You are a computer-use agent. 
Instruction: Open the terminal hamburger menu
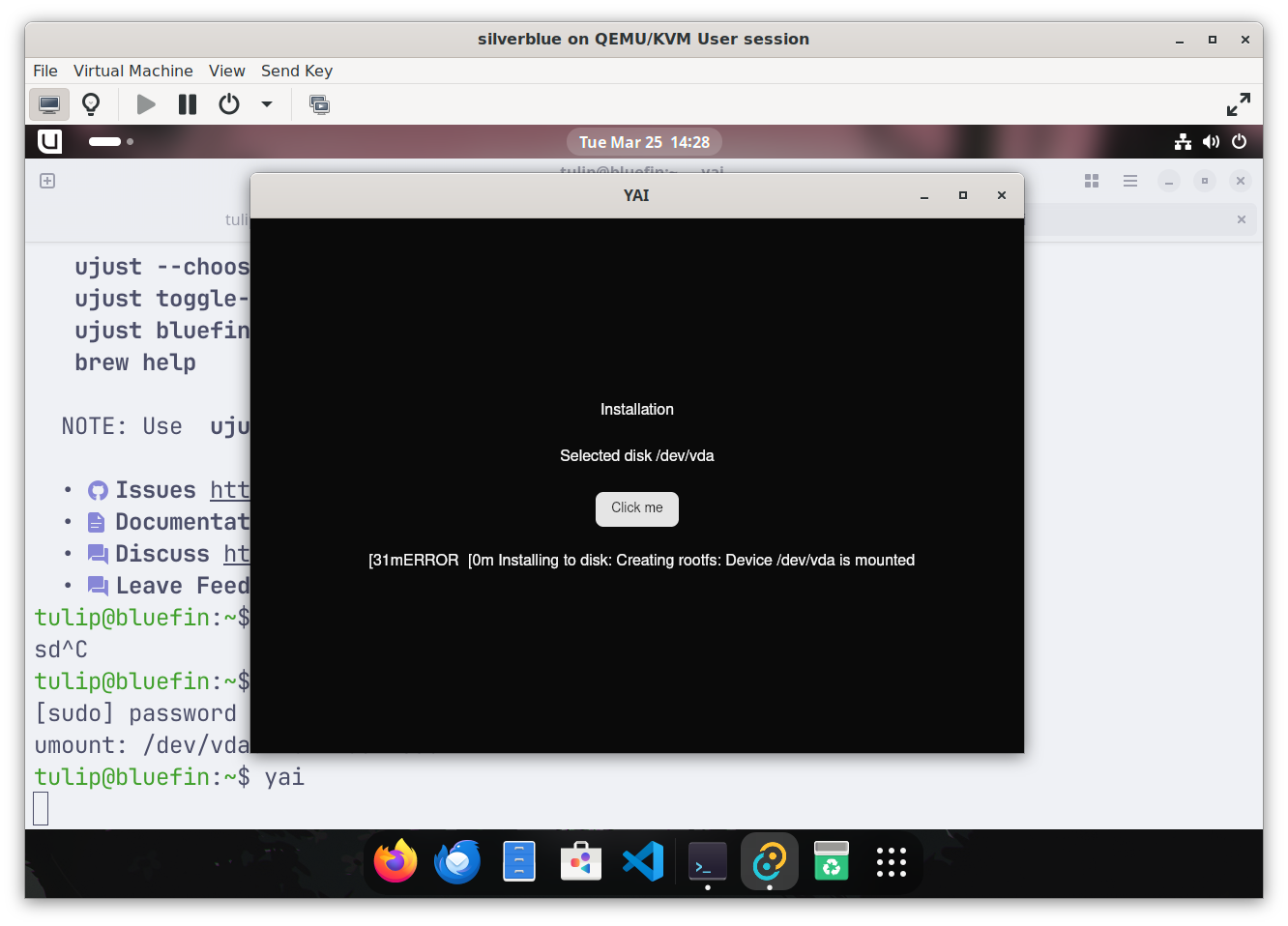click(1130, 181)
